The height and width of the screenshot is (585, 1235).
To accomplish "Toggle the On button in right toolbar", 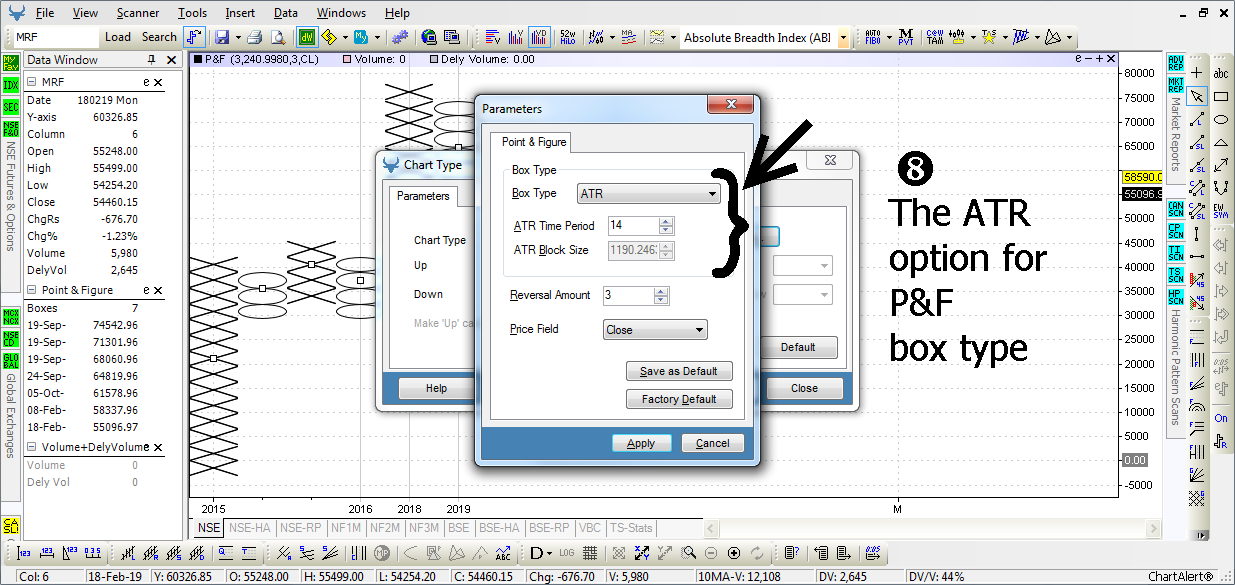I will (1221, 418).
